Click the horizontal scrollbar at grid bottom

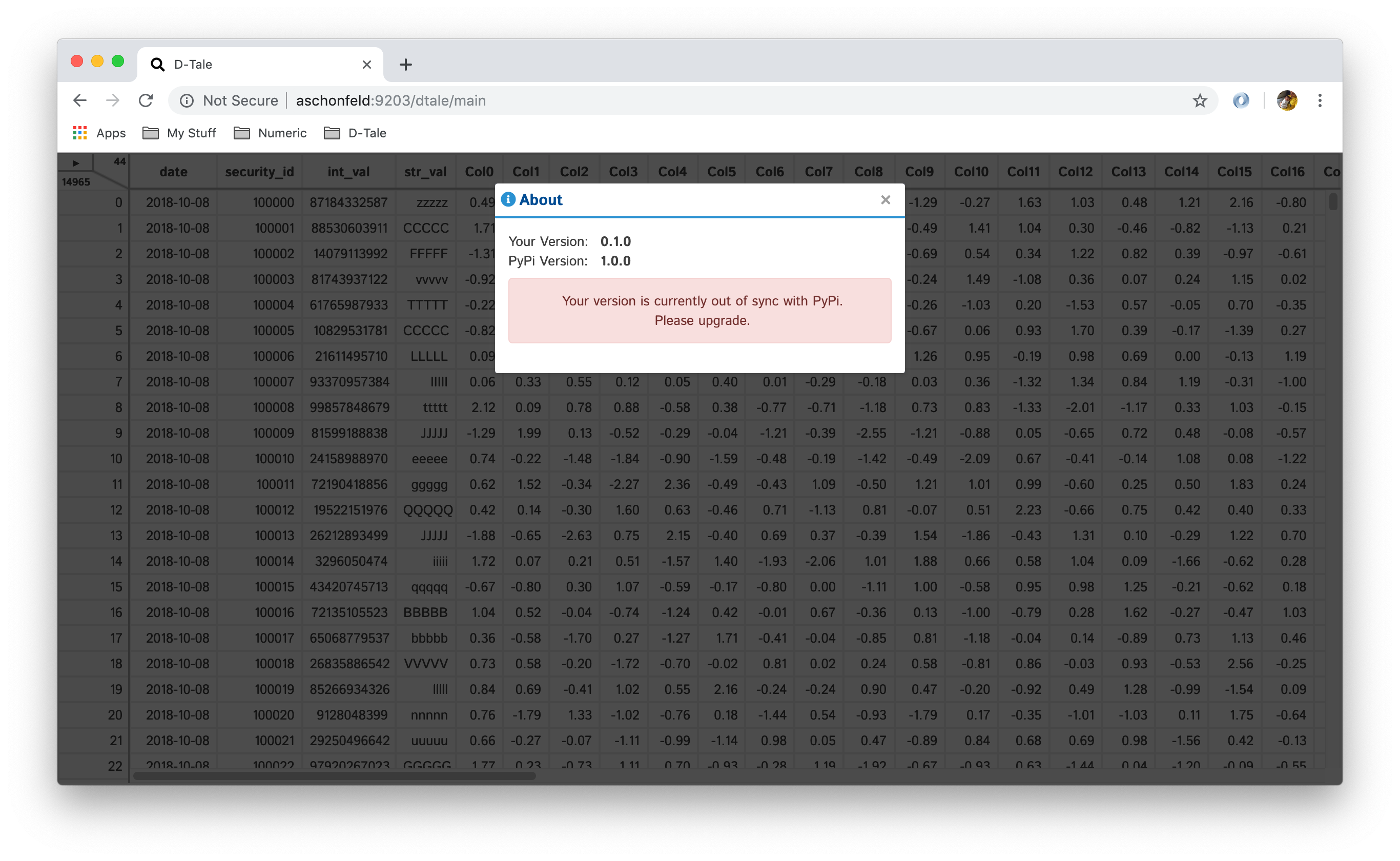(x=334, y=775)
